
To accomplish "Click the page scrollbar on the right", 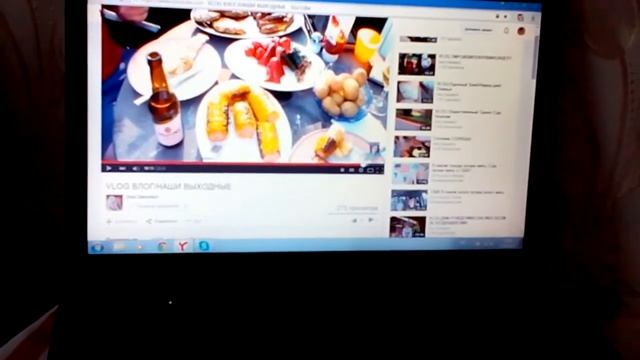I will pos(535,57).
